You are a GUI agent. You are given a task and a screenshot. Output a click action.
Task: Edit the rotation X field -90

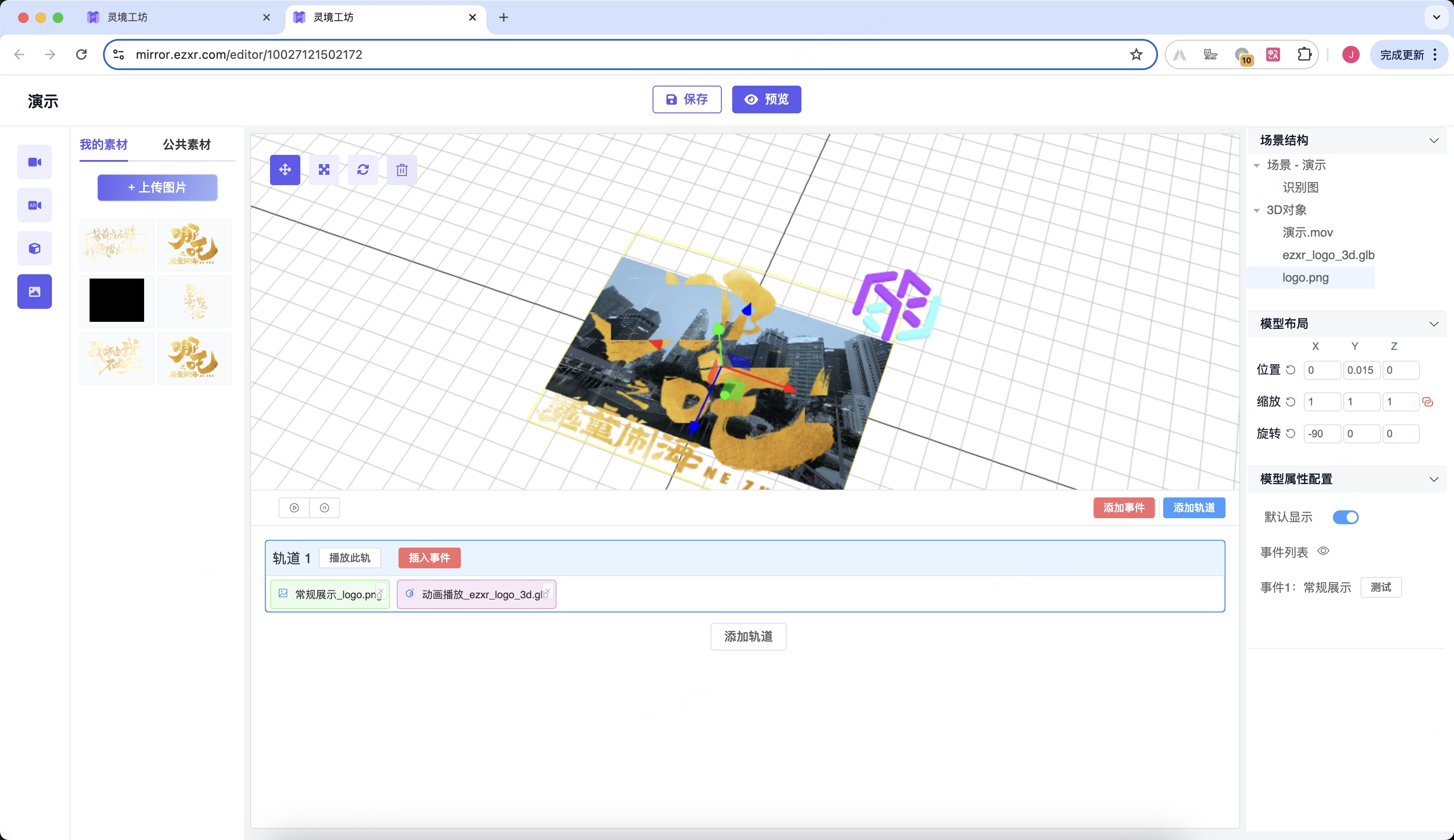tap(1322, 433)
